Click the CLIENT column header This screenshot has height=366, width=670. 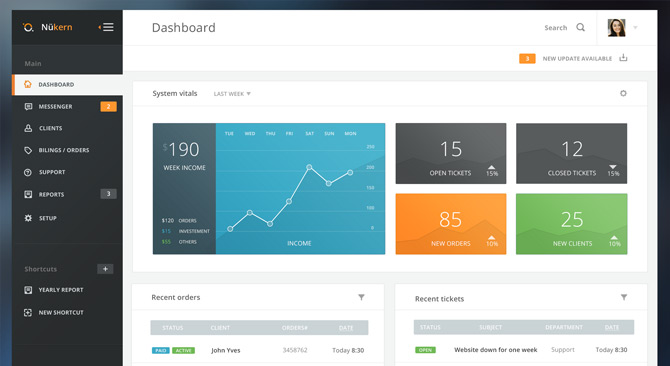pyautogui.click(x=220, y=328)
